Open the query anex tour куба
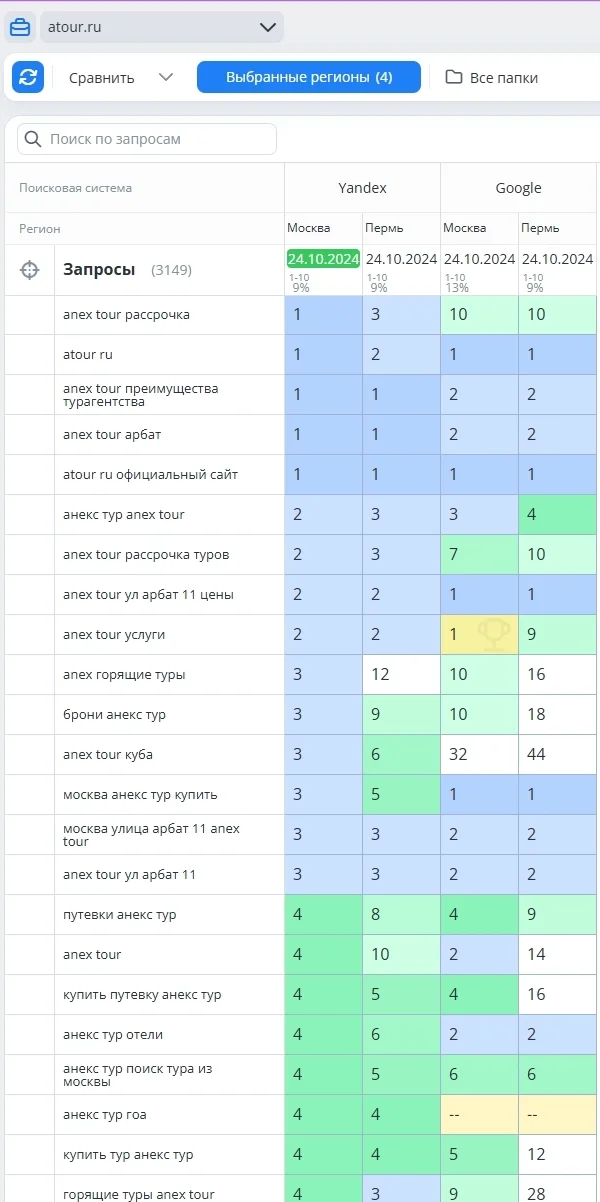The image size is (600, 1202). point(107,755)
